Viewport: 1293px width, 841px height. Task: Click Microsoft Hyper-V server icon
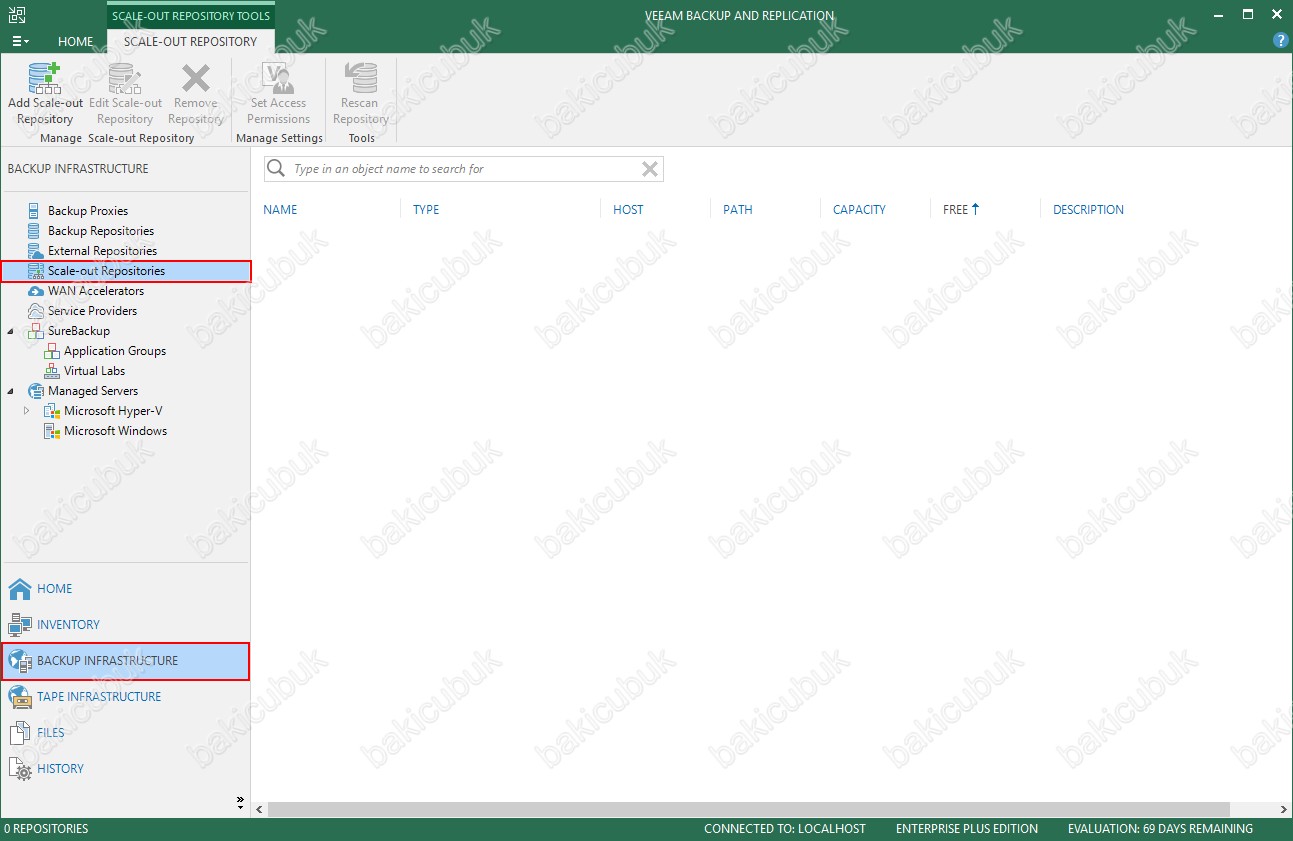point(52,411)
